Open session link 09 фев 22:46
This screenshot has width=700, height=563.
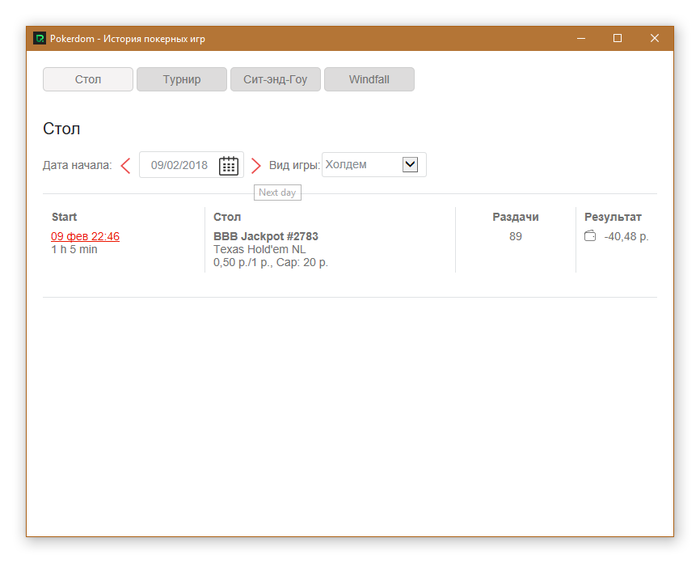[x=85, y=236]
